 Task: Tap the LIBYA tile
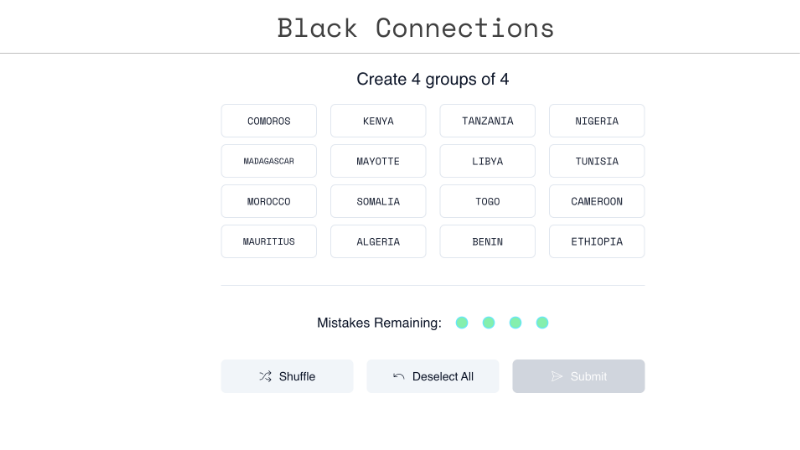click(x=487, y=161)
